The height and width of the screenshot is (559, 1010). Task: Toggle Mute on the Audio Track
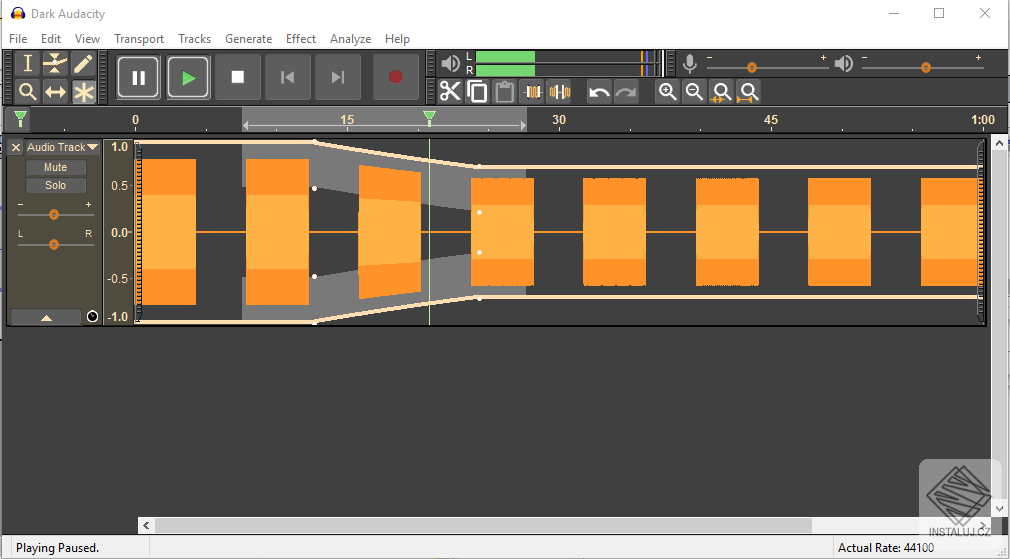[55, 167]
